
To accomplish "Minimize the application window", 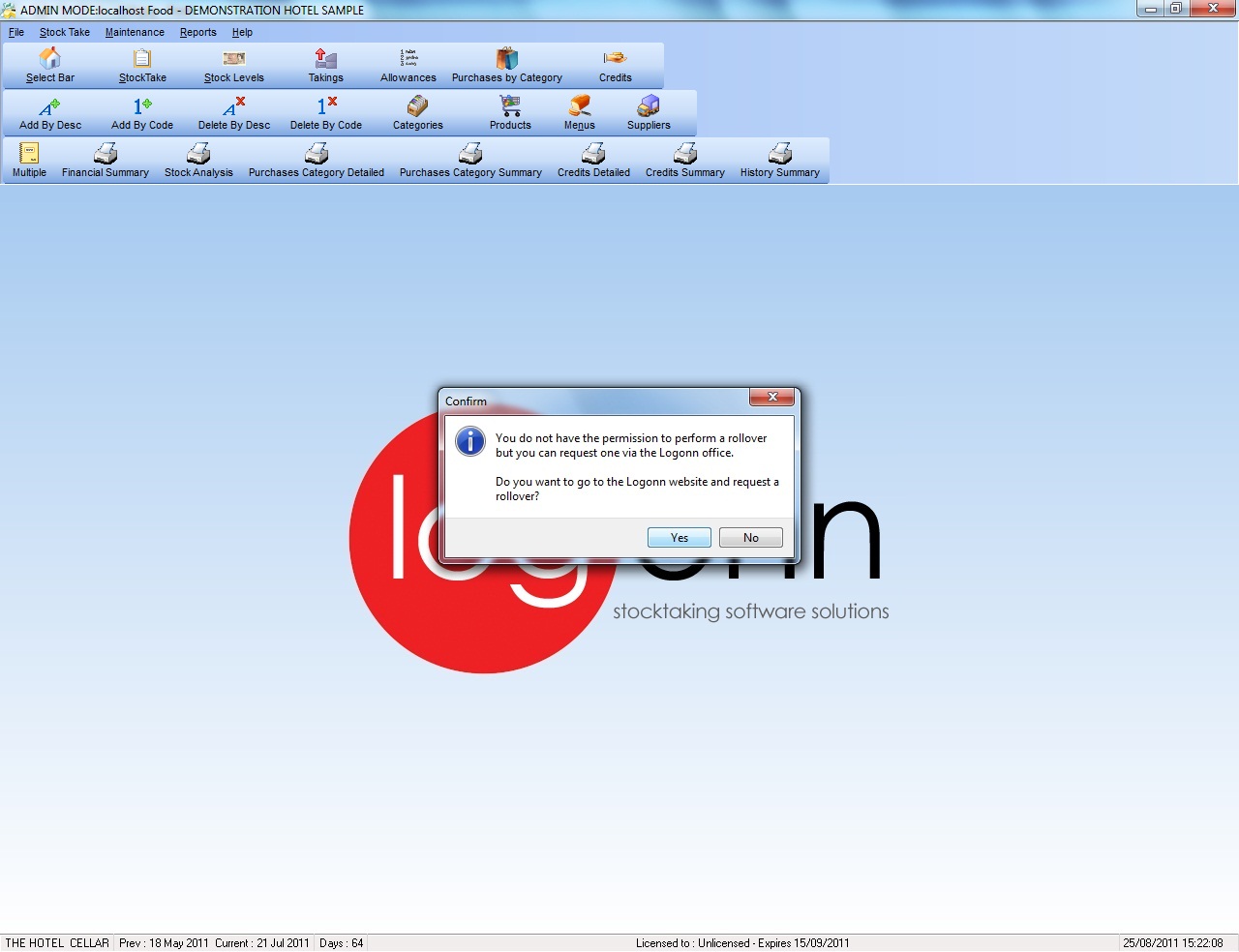I will point(1150,9).
